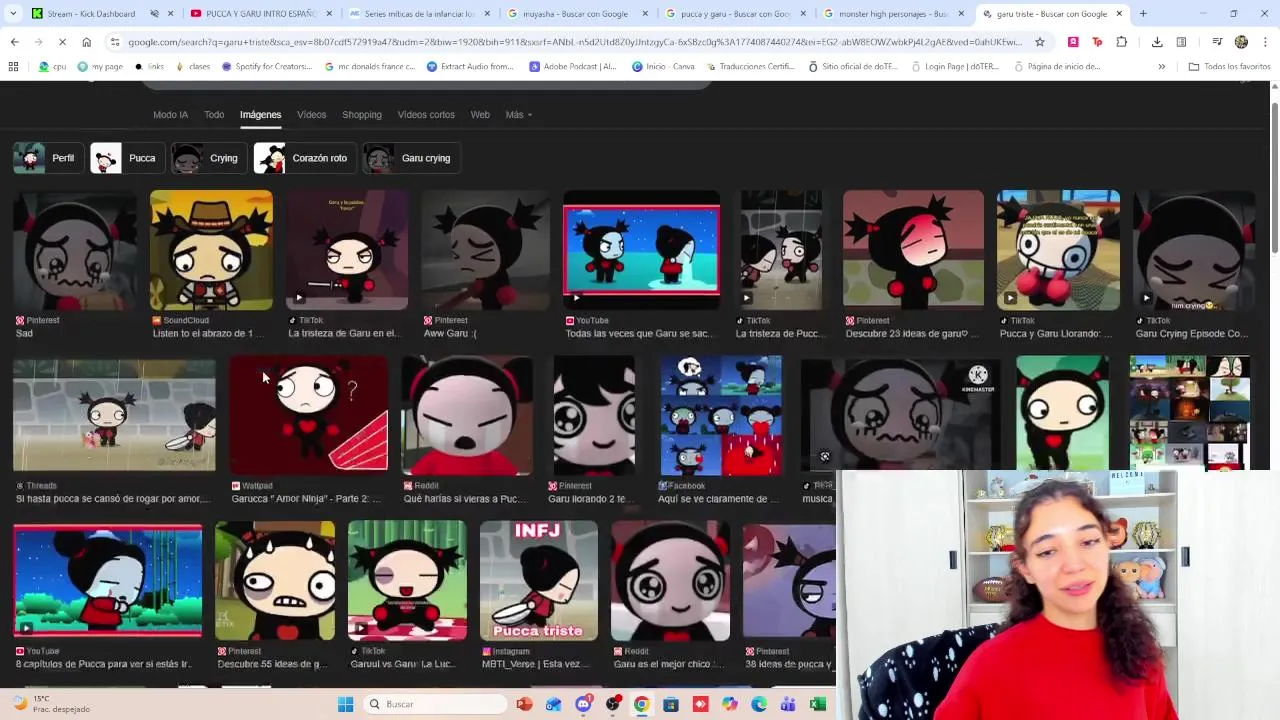Open the YouTube 'Todas las veces que Garu' thumbnail
This screenshot has height=720, width=1280.
click(x=641, y=250)
